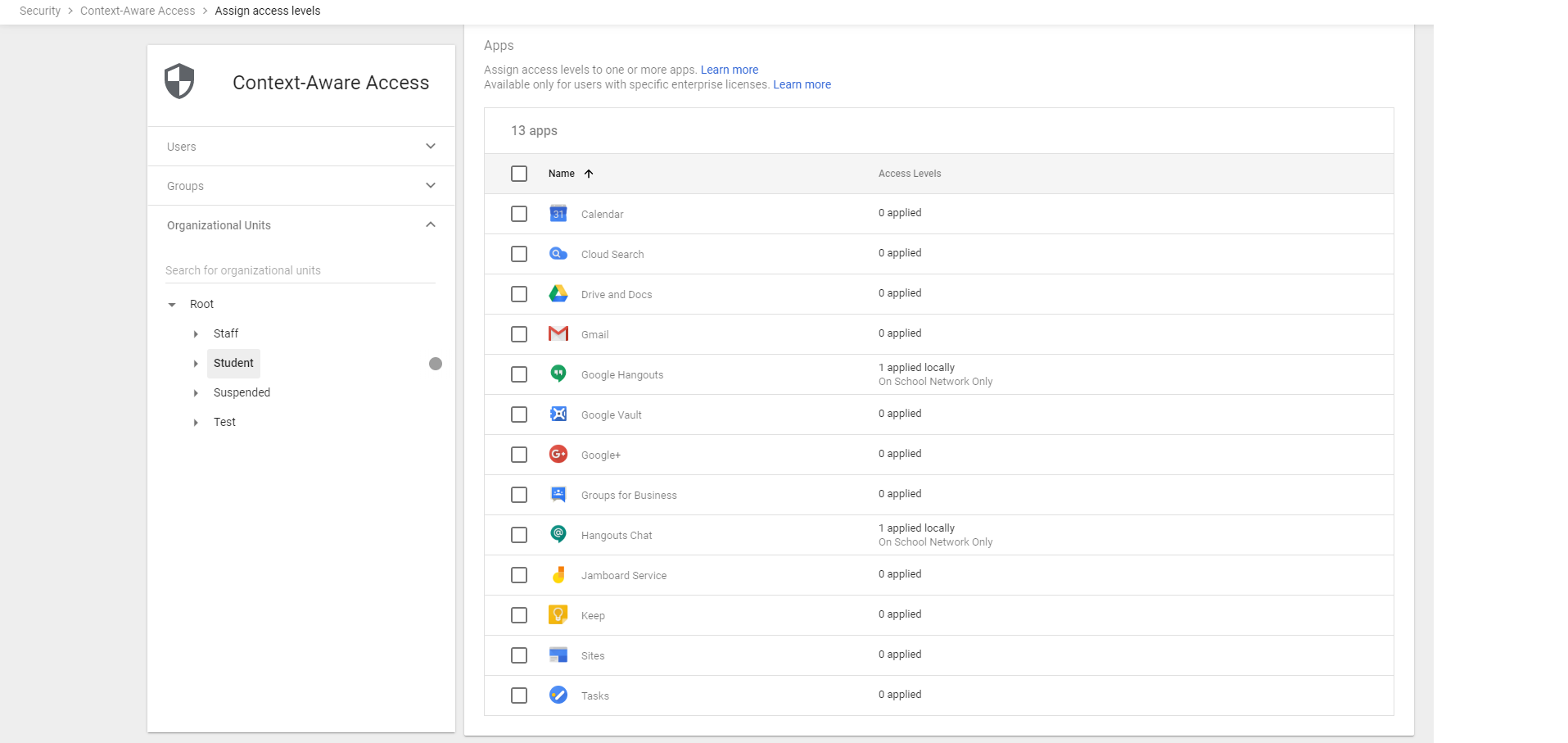The height and width of the screenshot is (743, 1568).
Task: Check the checkbox next to Gmail
Action: point(519,334)
